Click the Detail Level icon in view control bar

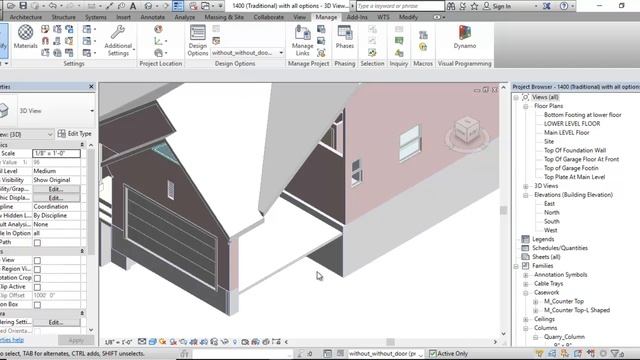pyautogui.click(x=142, y=342)
